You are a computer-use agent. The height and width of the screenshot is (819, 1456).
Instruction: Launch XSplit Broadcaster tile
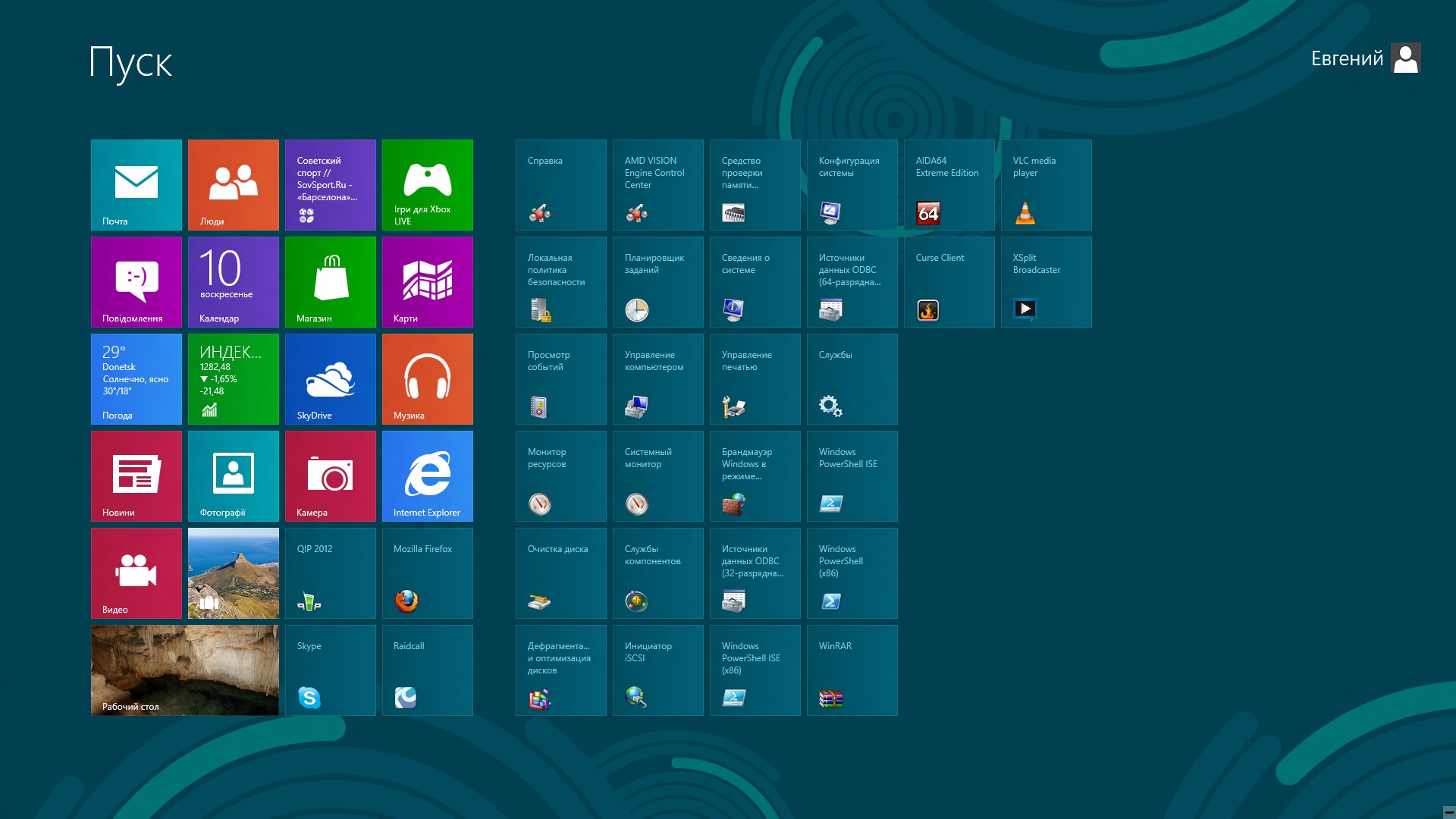1046,282
